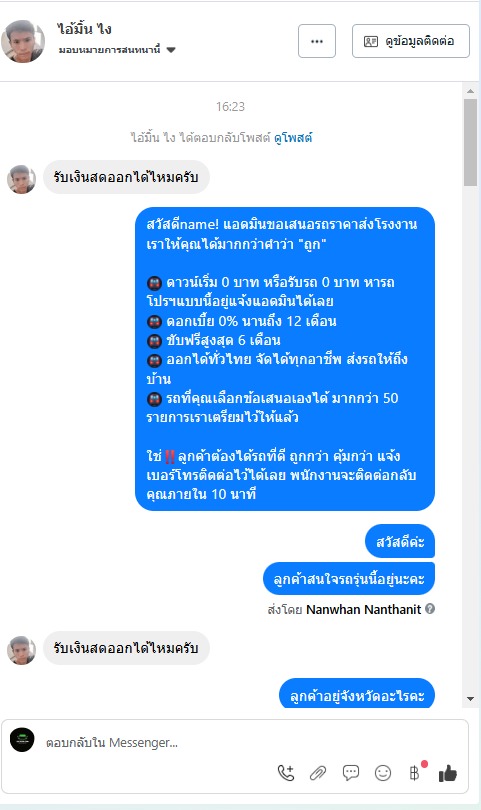The height and width of the screenshot is (810, 481).
Task: Click the dropdown arrow next to assignment label
Action: 171,50
